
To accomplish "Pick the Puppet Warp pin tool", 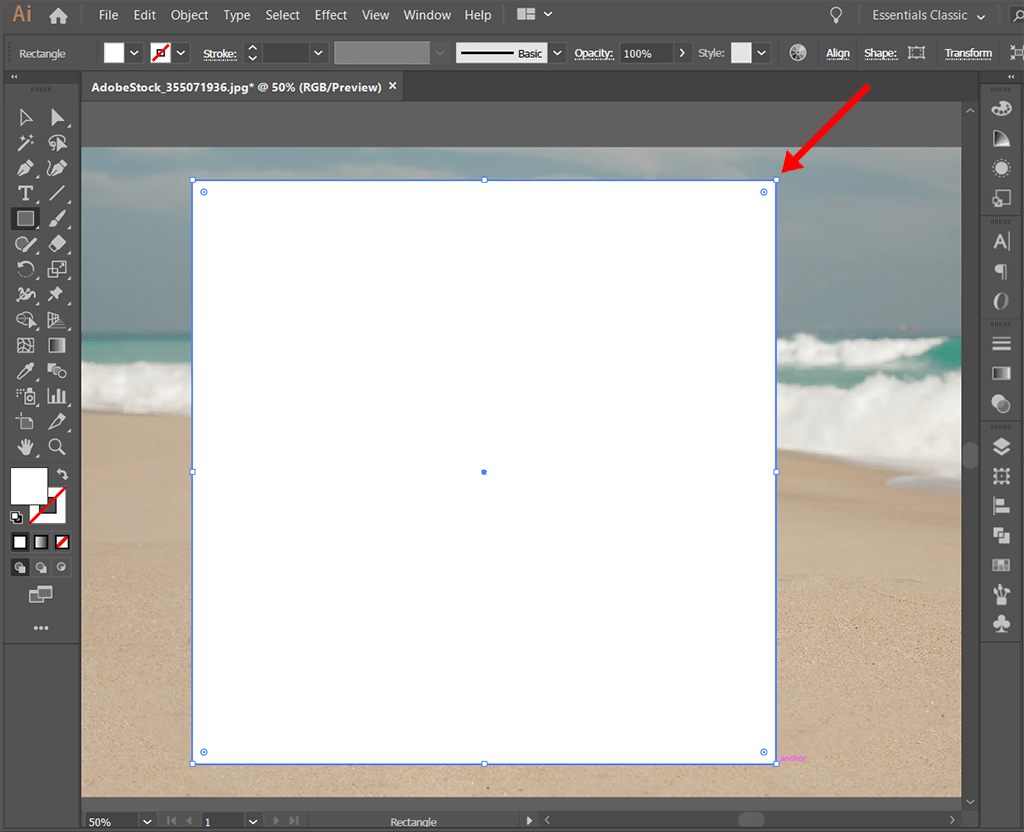I will pyautogui.click(x=57, y=295).
